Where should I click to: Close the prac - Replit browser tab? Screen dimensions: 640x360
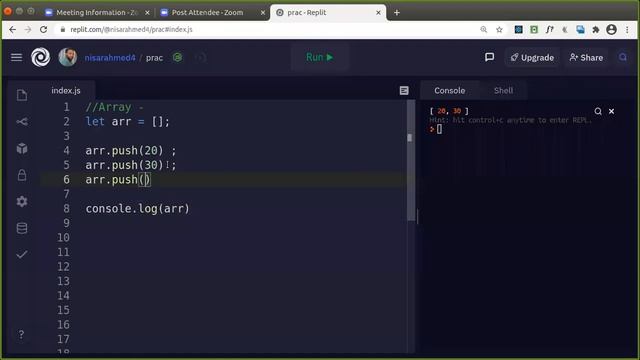click(378, 13)
